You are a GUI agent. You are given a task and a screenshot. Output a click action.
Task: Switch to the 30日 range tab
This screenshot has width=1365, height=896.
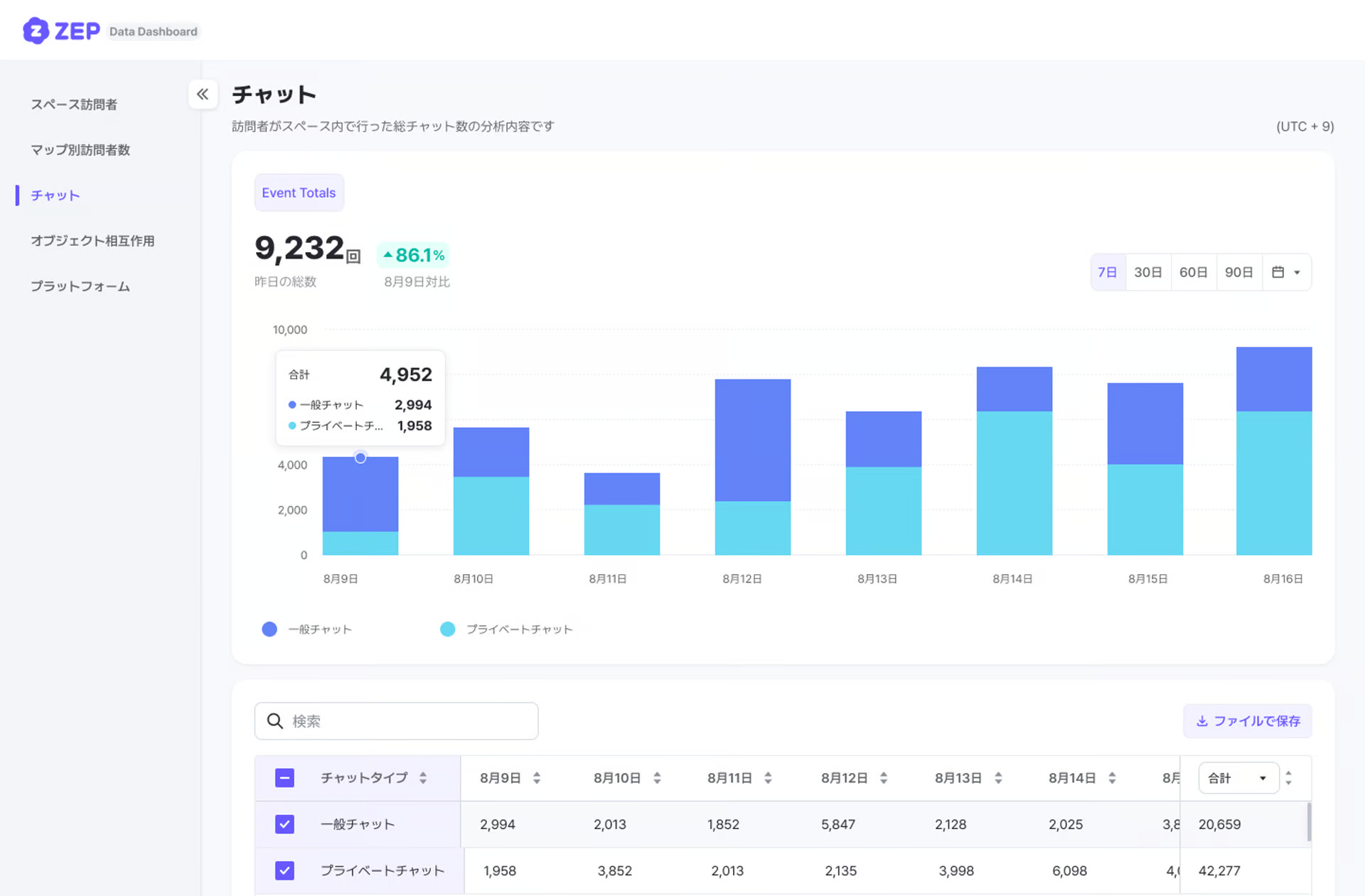pyautogui.click(x=1147, y=272)
